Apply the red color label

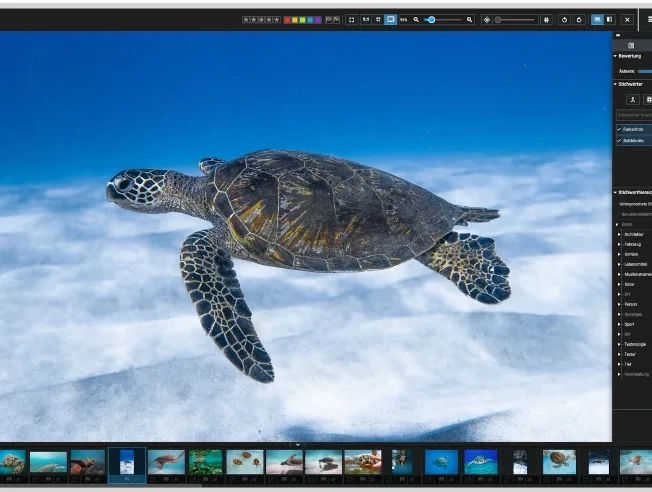coord(287,20)
